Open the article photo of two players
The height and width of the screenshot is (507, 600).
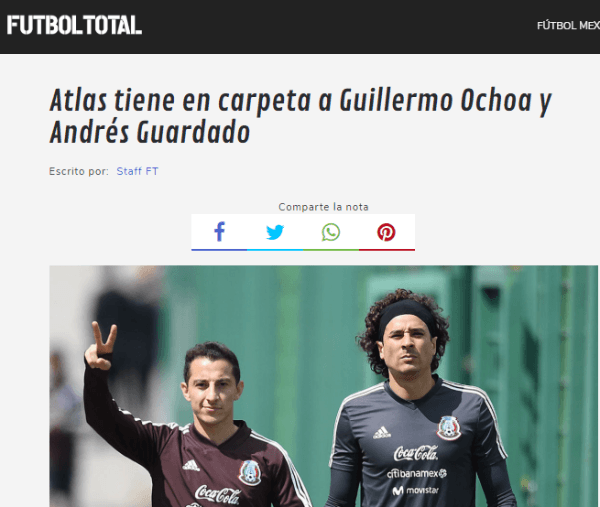tap(323, 386)
